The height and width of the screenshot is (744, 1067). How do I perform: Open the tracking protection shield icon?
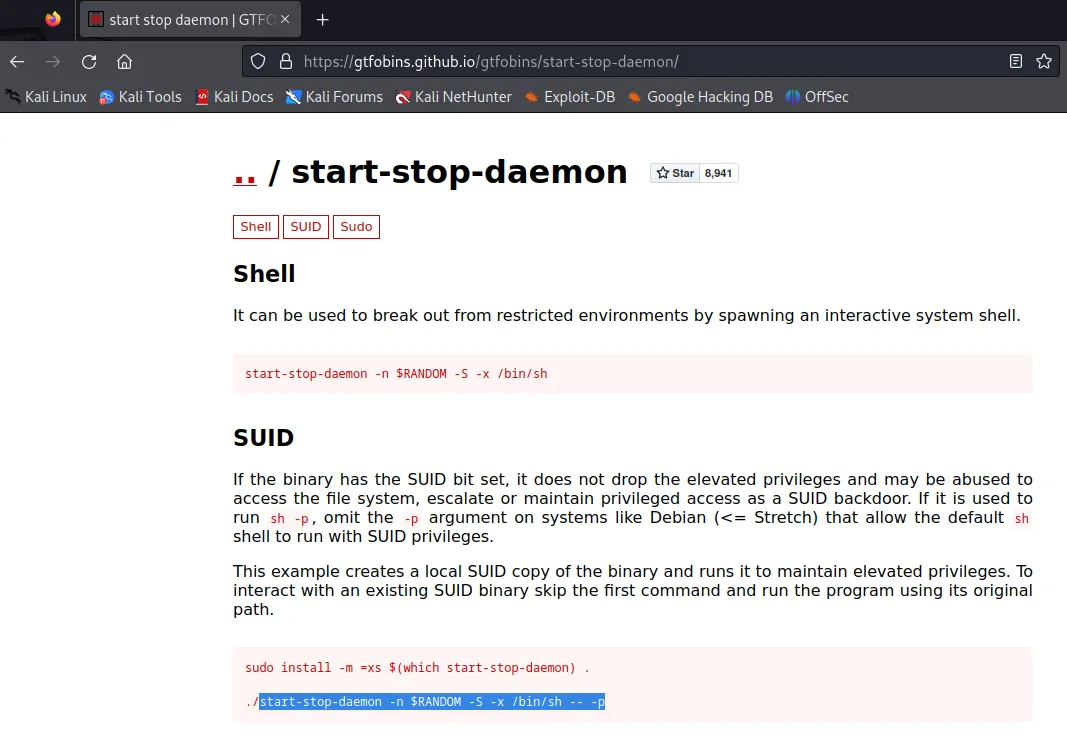click(258, 61)
